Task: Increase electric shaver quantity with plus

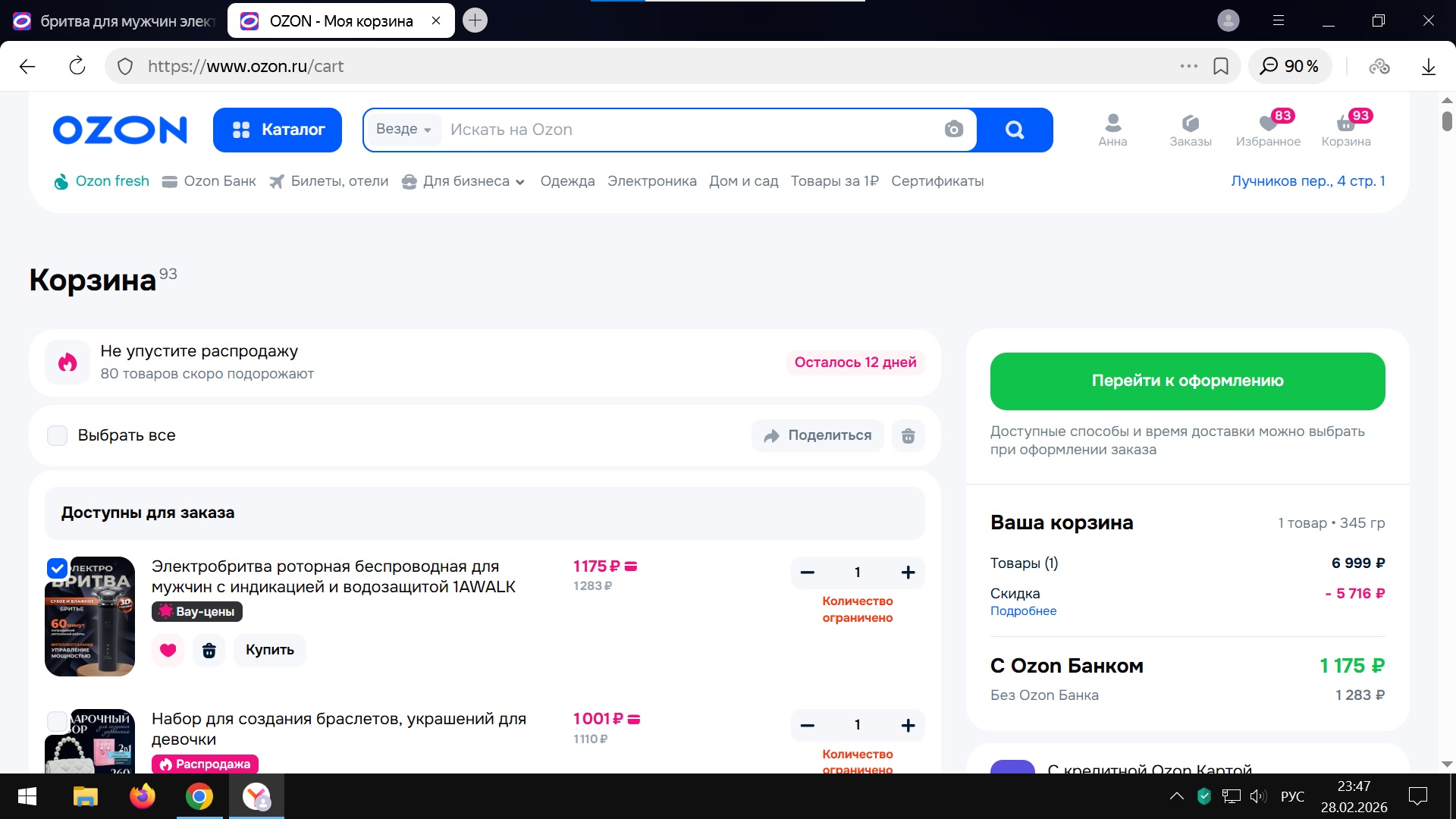Action: (908, 573)
